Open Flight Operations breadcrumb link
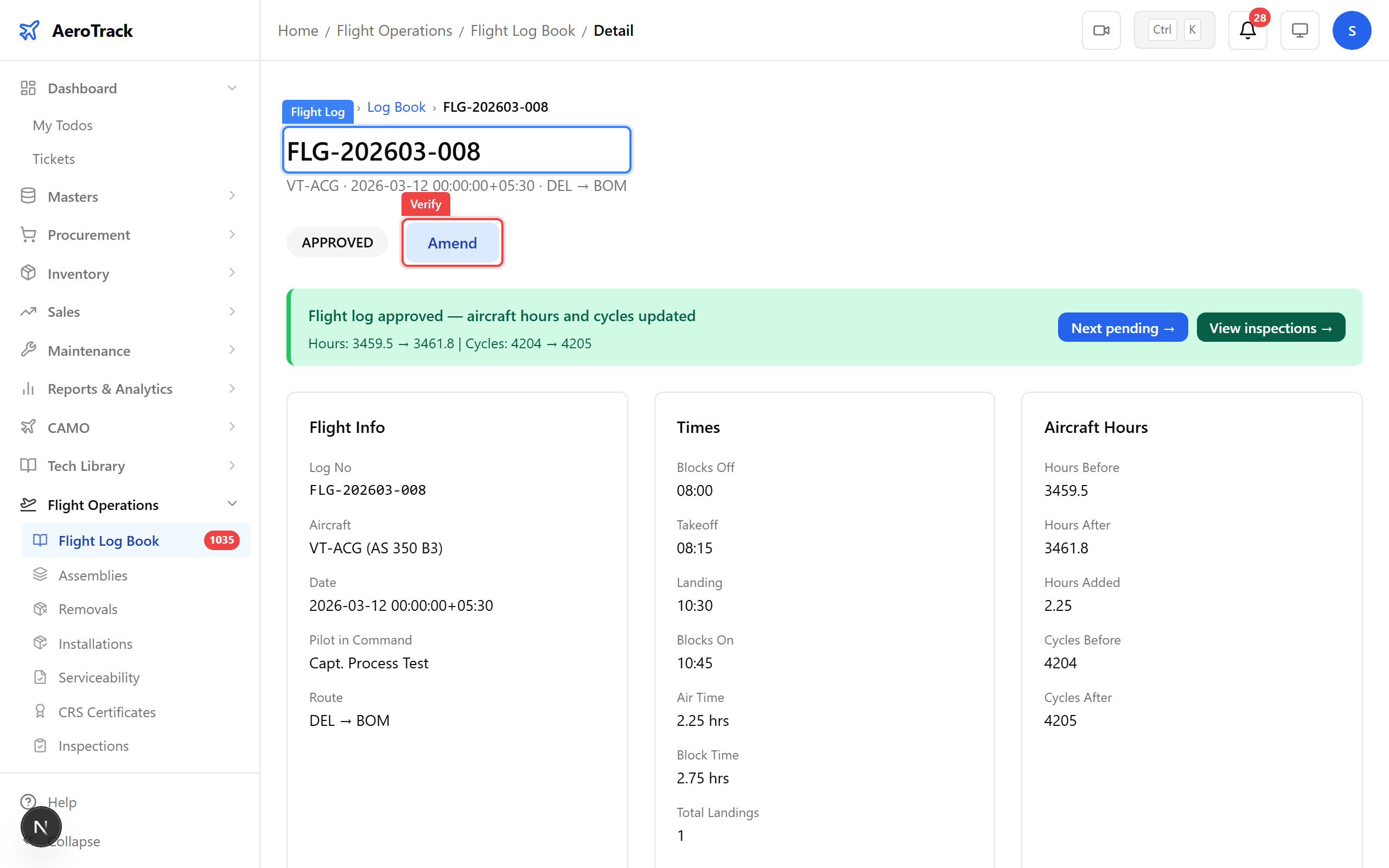 pos(394,30)
